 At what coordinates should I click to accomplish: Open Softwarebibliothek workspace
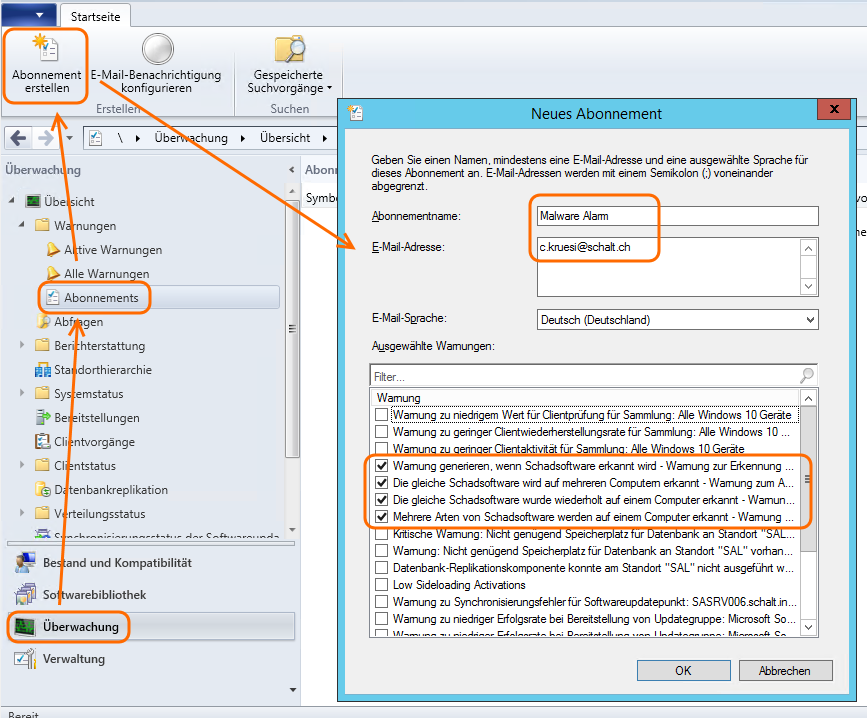click(x=94, y=595)
